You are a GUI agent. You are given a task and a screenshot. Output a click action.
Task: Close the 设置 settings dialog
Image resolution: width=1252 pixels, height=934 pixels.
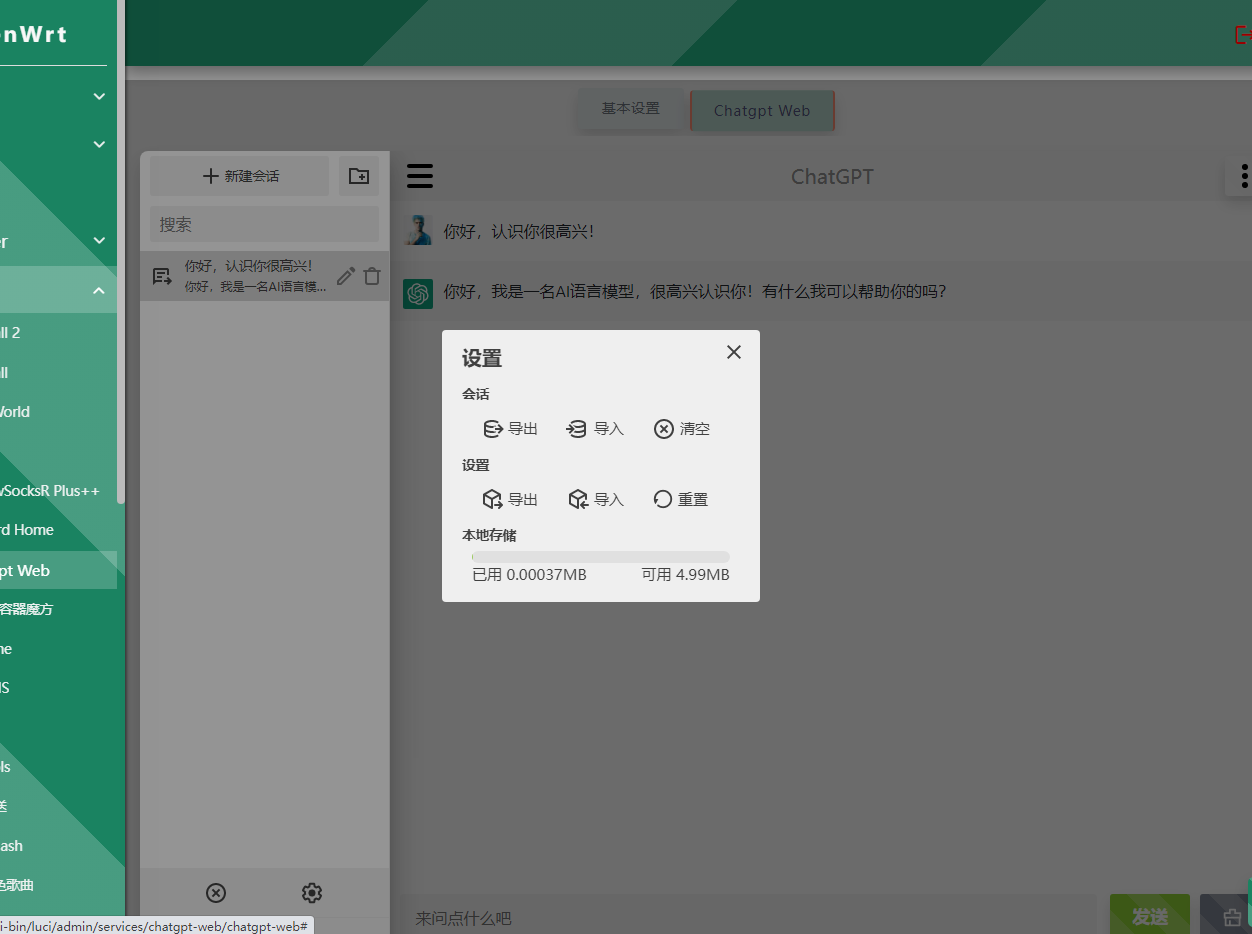[x=734, y=352]
